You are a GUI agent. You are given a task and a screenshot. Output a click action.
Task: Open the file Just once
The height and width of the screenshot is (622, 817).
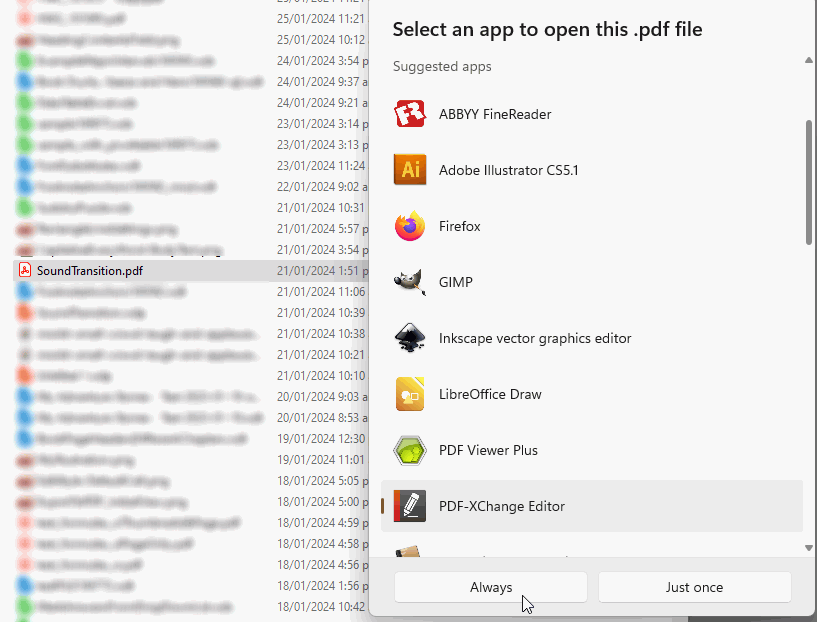695,587
